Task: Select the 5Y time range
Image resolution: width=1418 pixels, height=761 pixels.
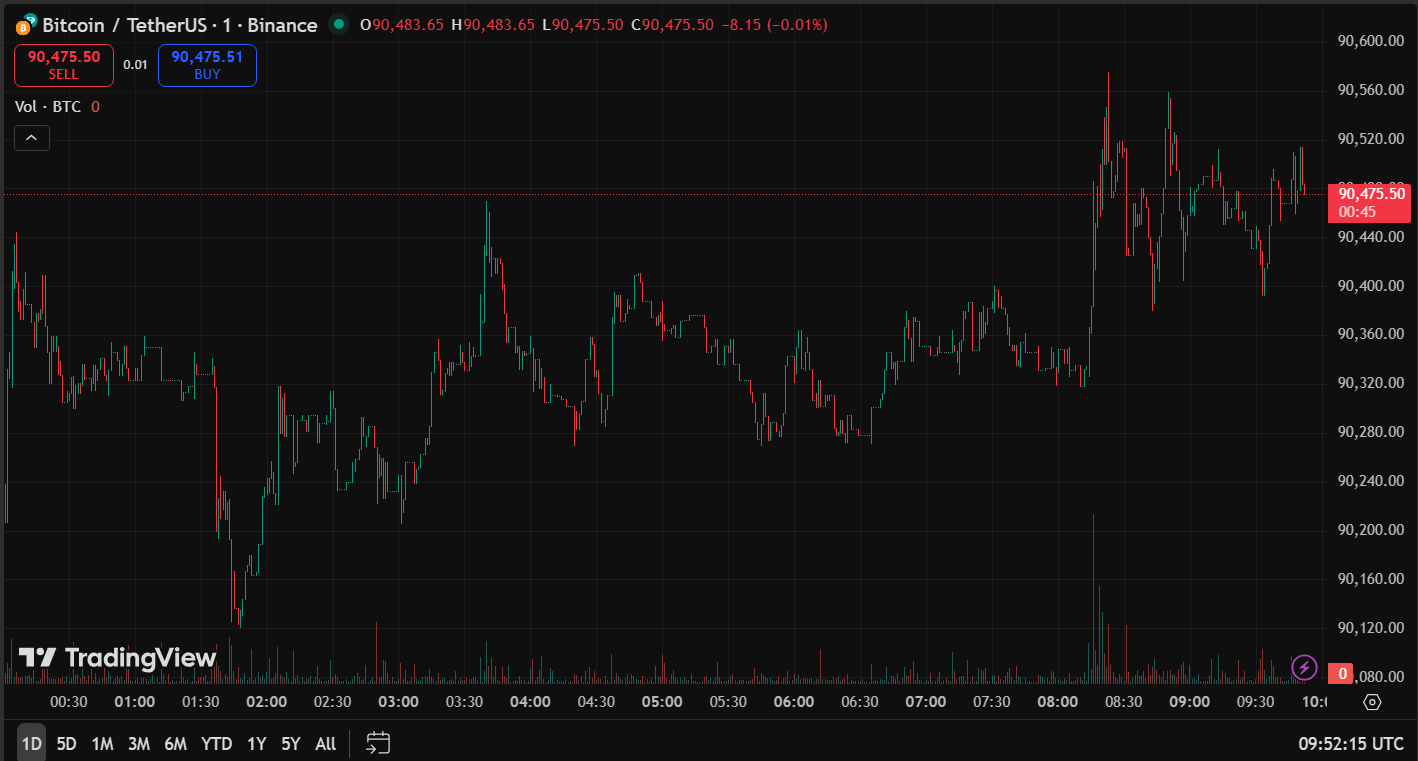Action: pos(291,744)
